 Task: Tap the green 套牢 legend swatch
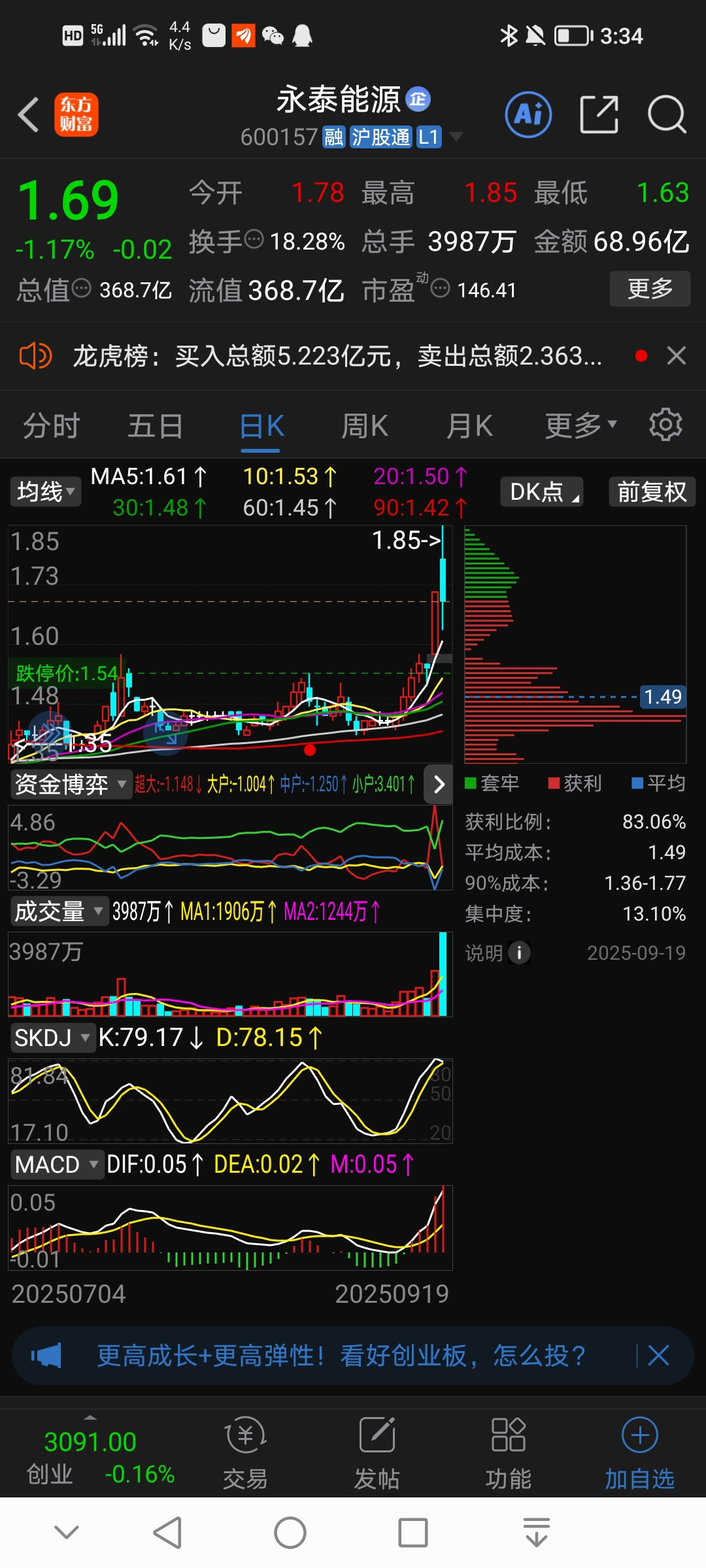pyautogui.click(x=470, y=783)
